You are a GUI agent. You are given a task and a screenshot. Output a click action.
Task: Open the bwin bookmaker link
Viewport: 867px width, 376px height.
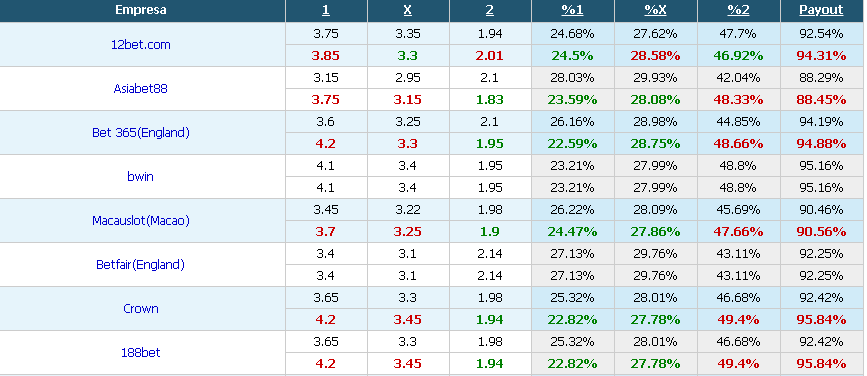coord(140,176)
